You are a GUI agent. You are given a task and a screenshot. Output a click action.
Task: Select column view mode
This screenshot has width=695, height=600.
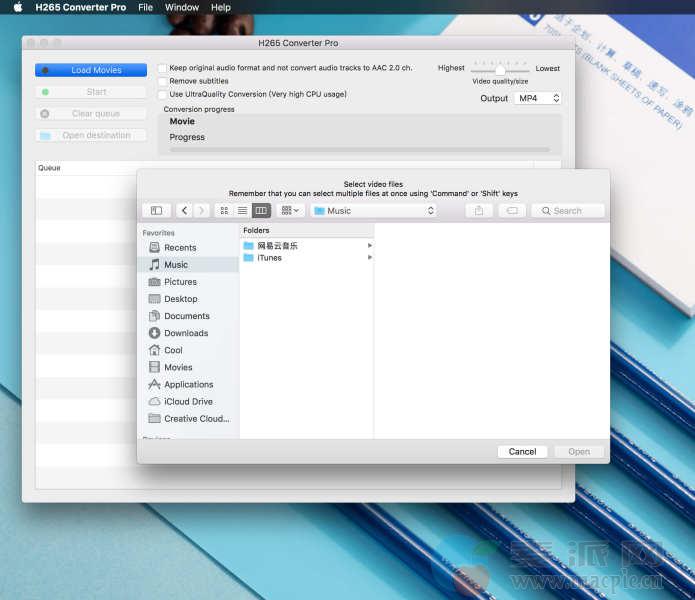(261, 211)
